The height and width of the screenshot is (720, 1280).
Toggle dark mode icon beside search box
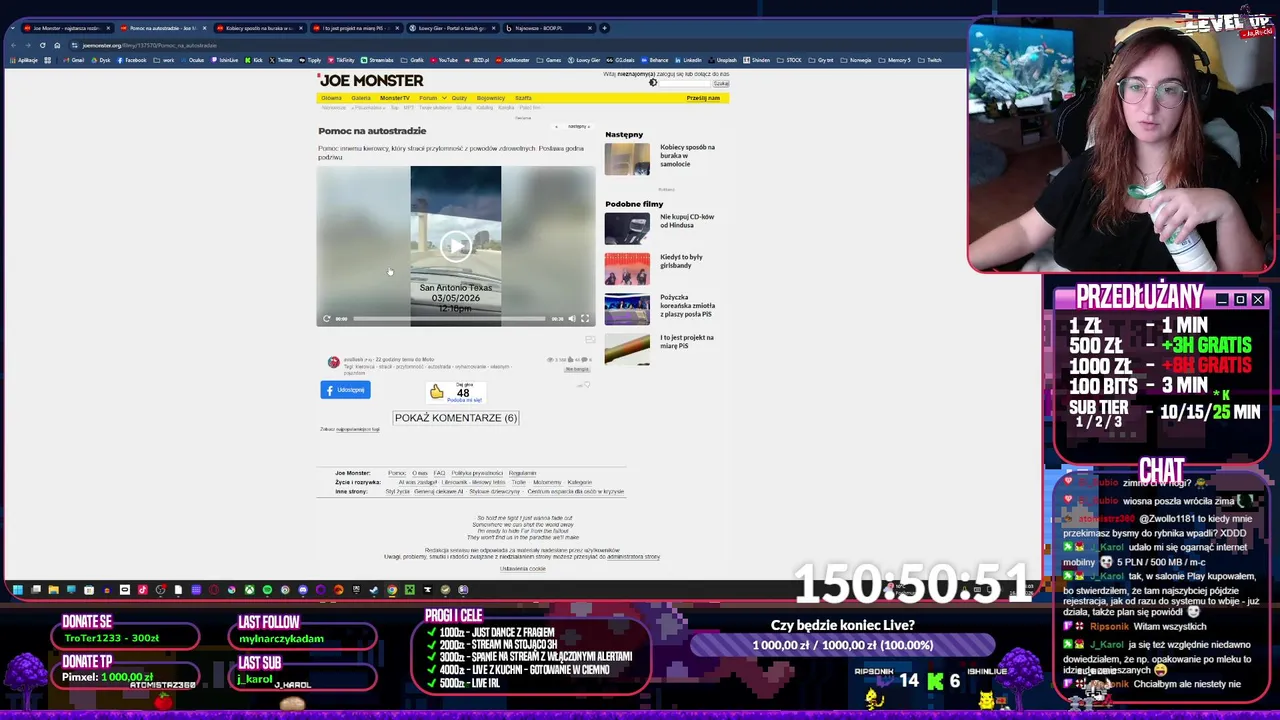(653, 83)
